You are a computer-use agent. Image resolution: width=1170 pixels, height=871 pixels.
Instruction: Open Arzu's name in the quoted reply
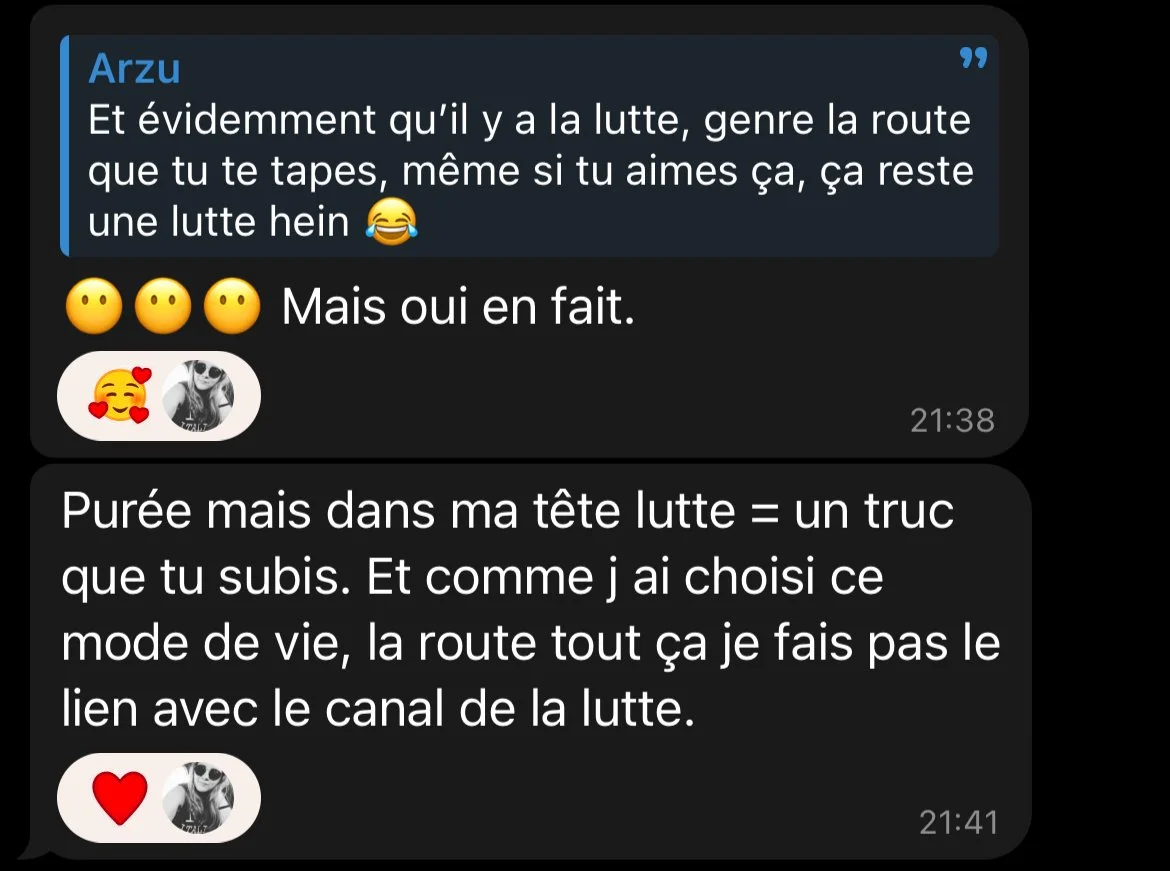134,69
